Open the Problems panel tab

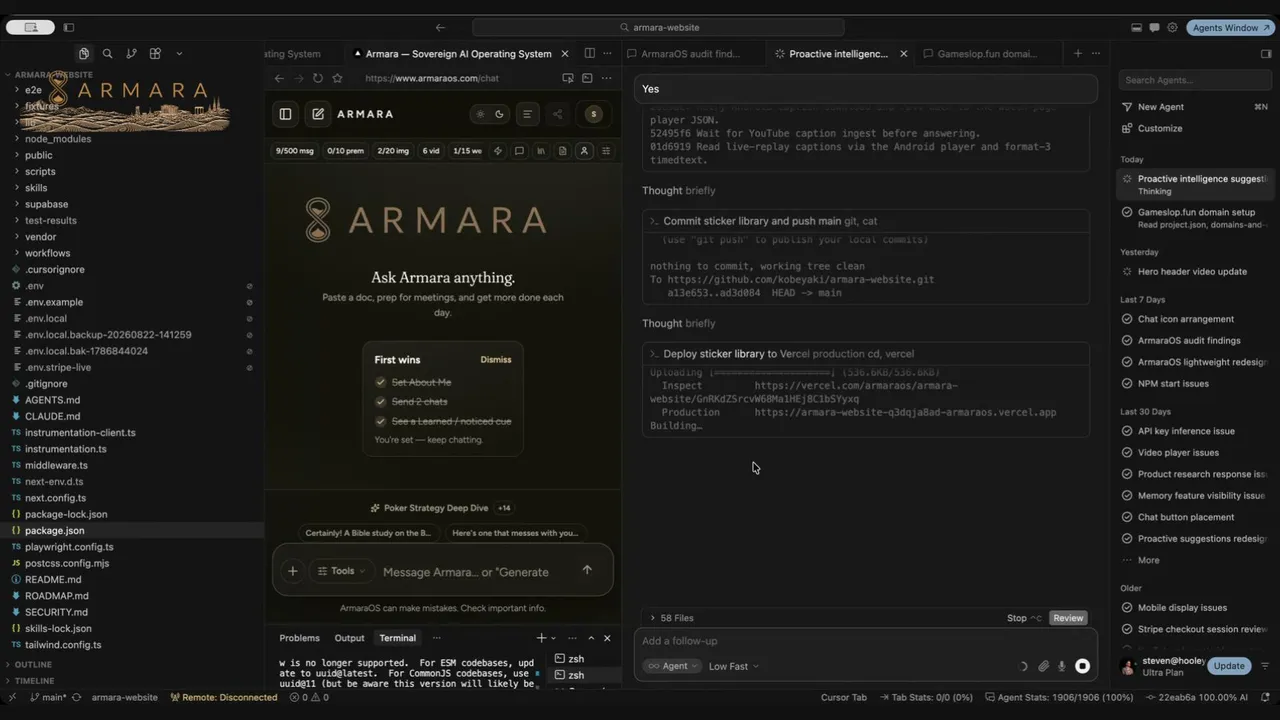pos(299,638)
